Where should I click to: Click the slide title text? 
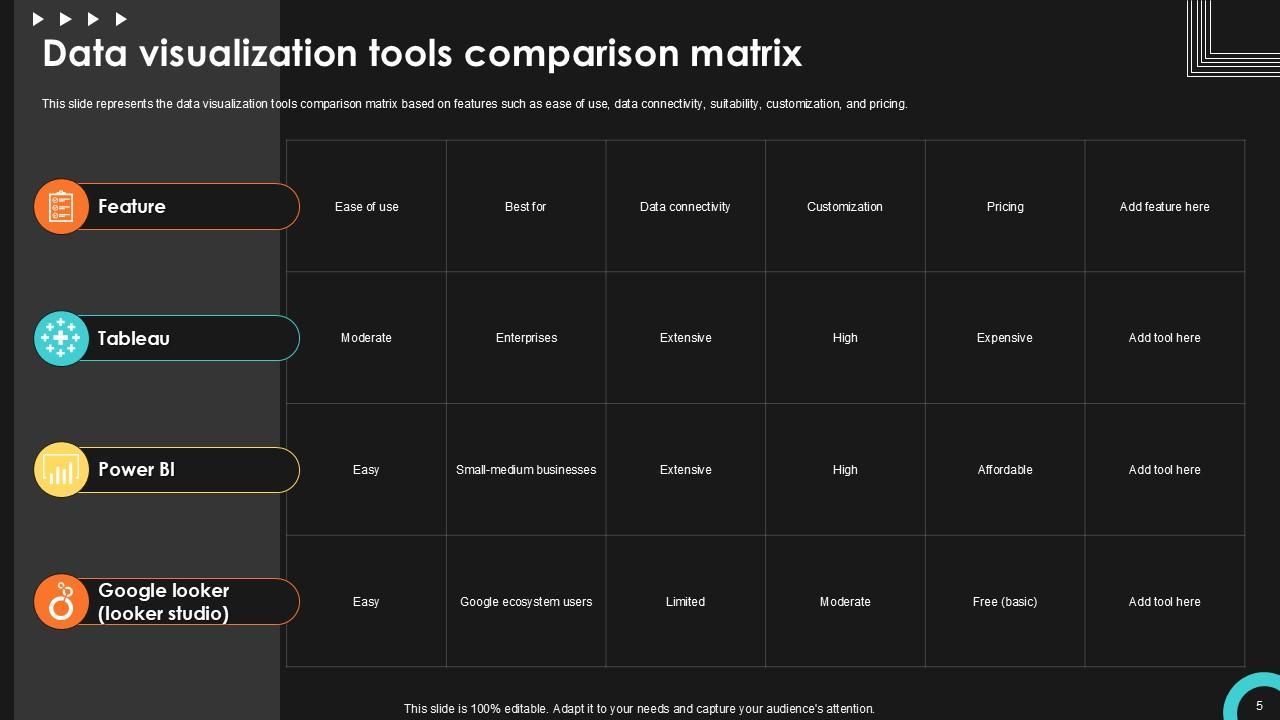(422, 53)
